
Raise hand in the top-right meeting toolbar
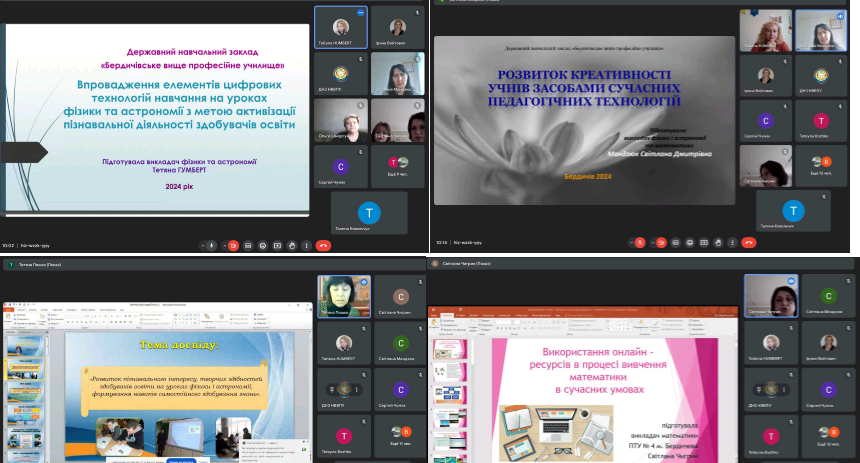[718, 243]
